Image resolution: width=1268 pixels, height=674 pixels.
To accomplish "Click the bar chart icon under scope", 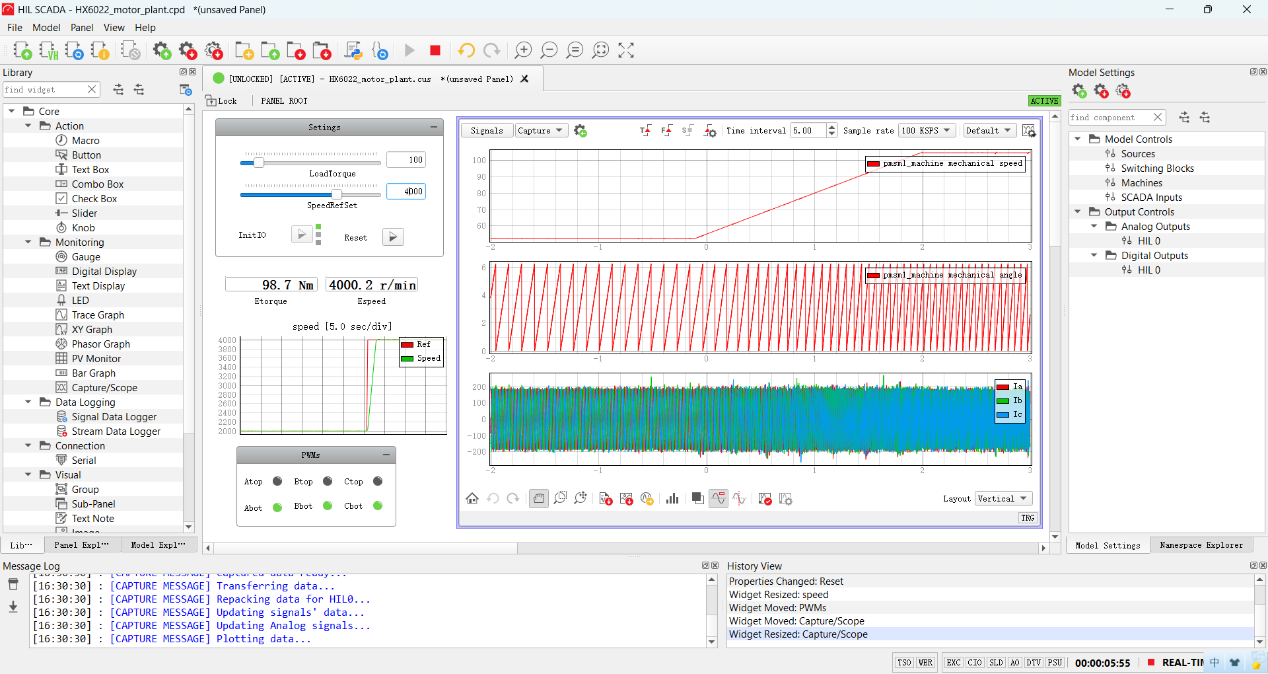I will click(672, 498).
